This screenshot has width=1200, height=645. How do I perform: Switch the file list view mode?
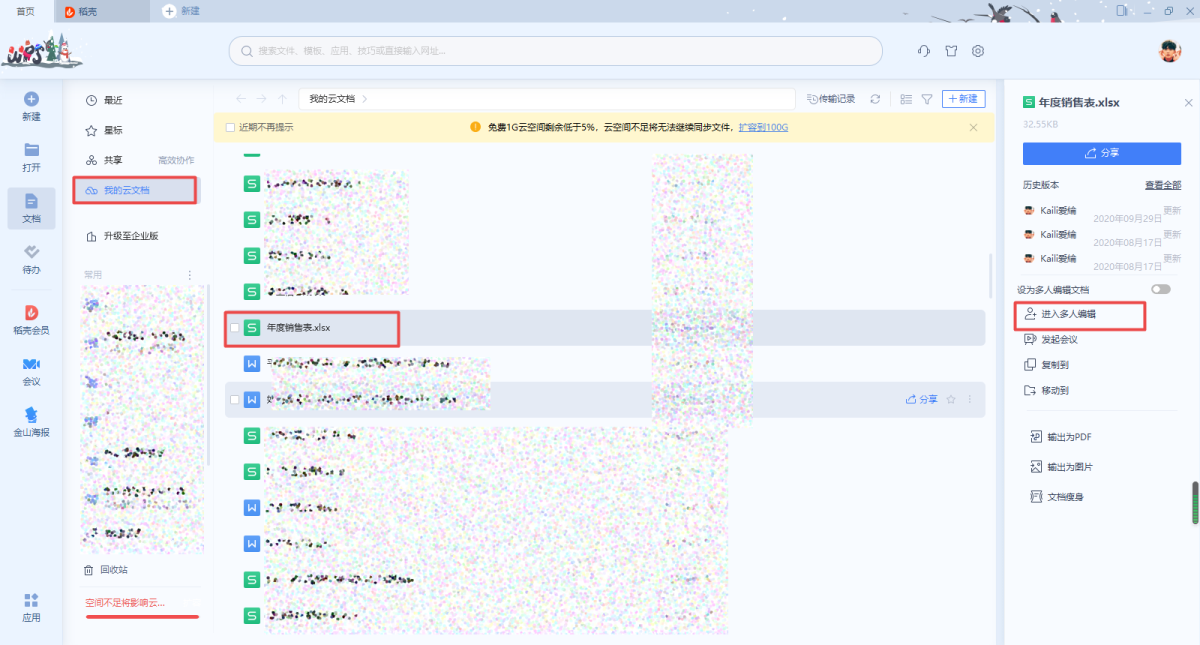[906, 99]
